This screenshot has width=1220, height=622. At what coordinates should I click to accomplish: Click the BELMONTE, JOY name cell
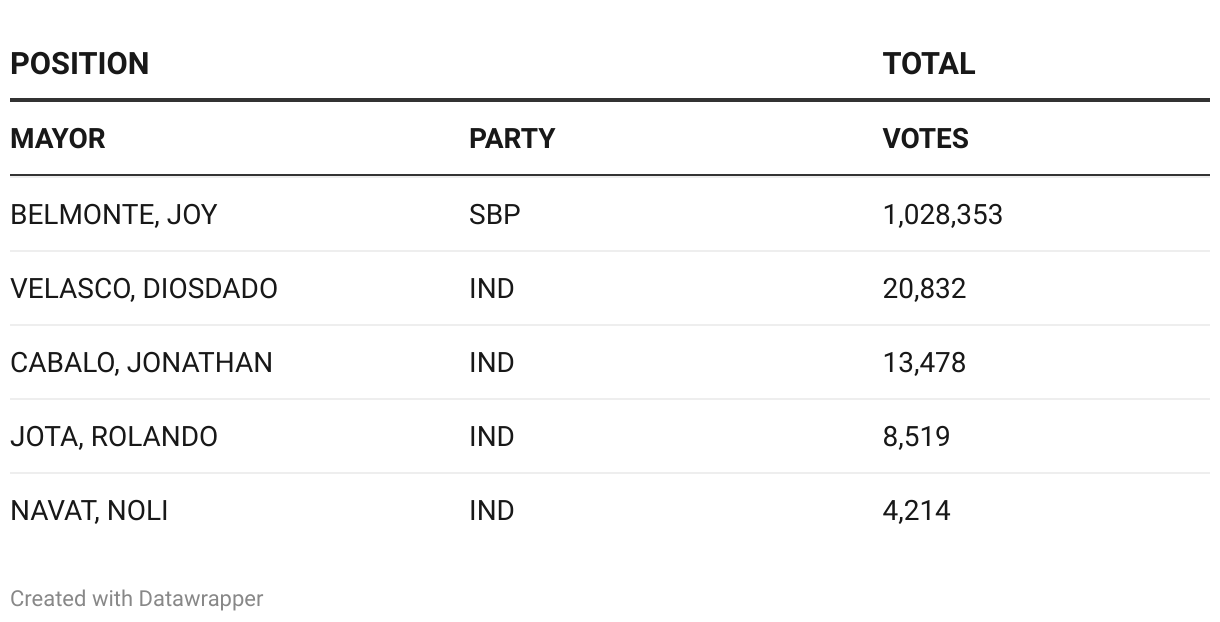pos(114,215)
